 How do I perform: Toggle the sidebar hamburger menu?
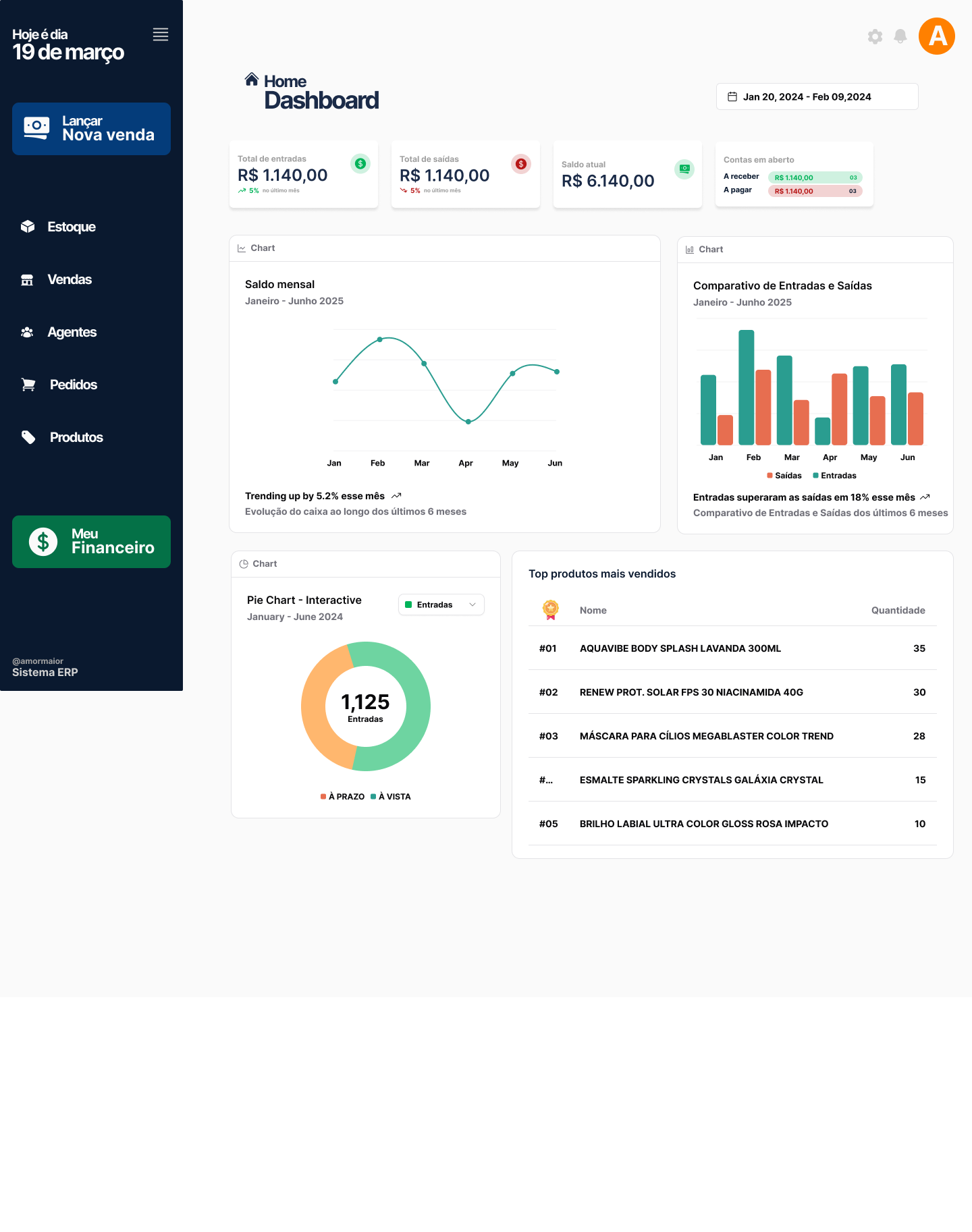(161, 34)
